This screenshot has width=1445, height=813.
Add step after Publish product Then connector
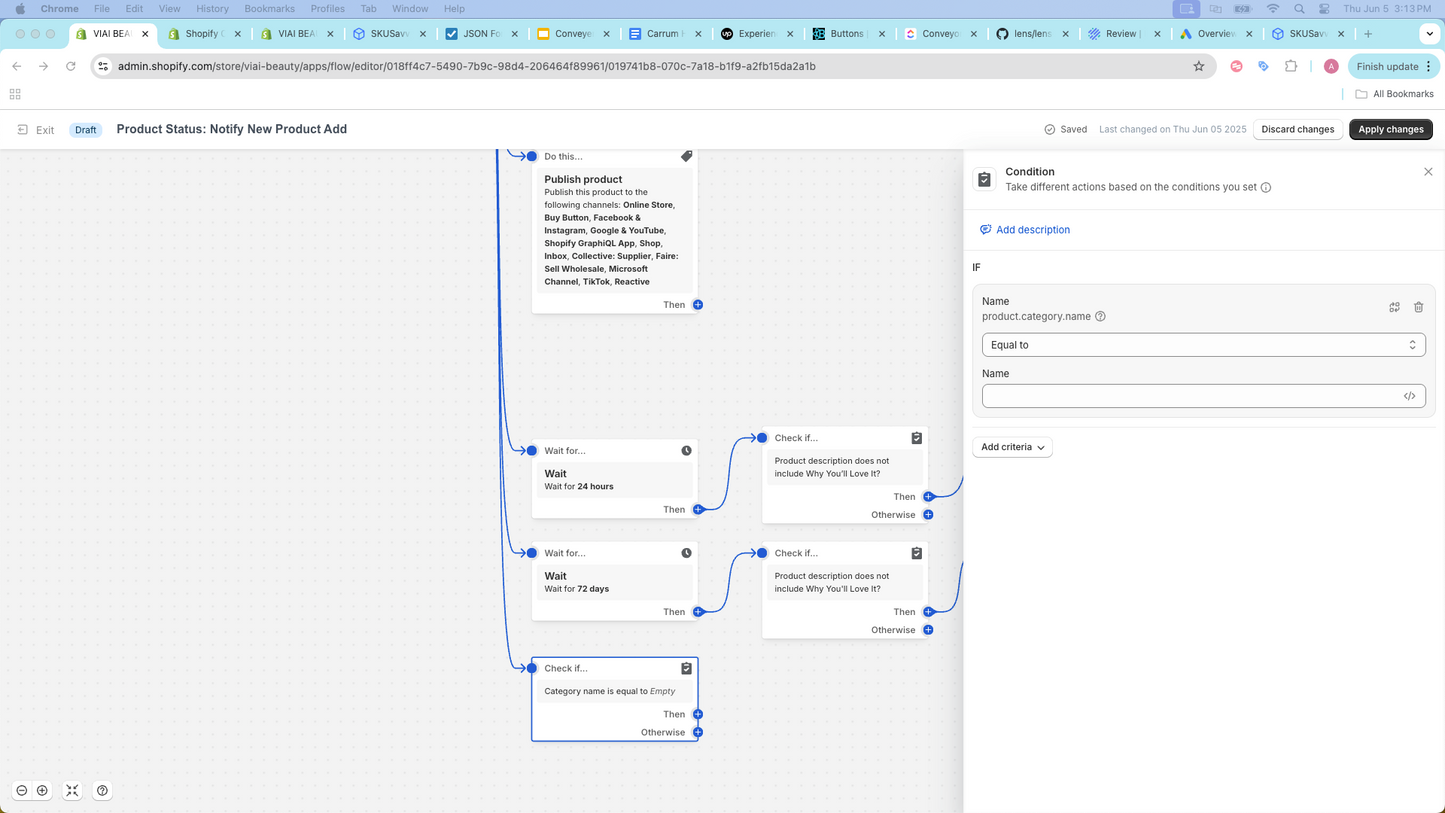pos(698,305)
